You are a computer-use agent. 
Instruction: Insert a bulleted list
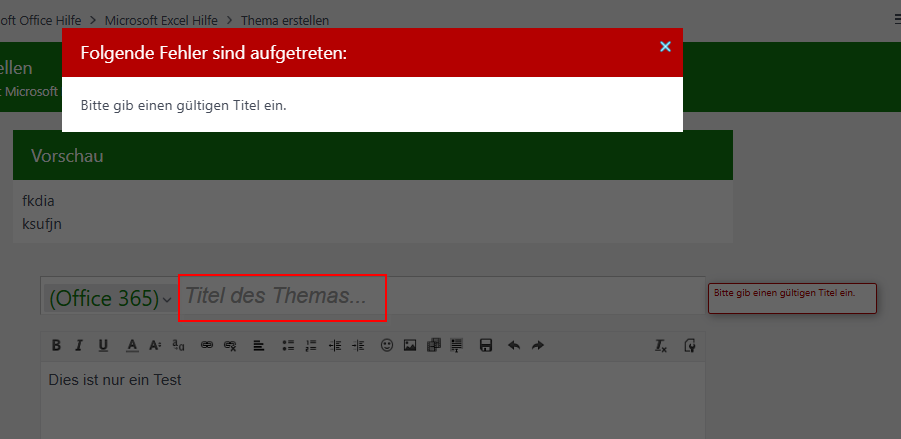pos(288,345)
